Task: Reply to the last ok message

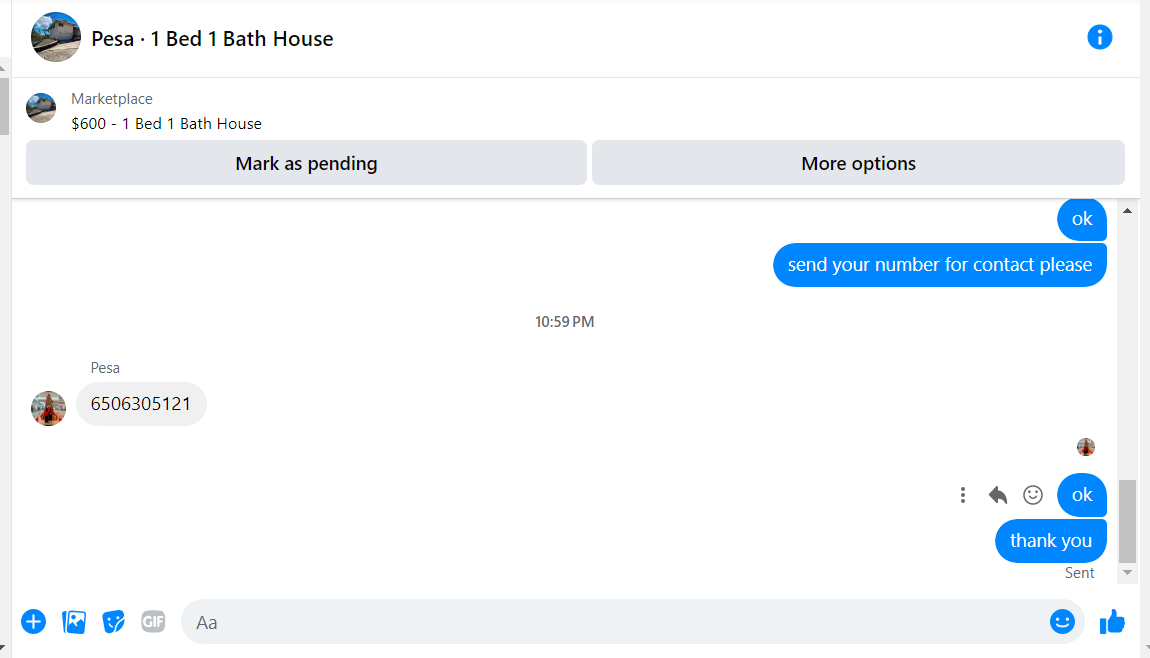Action: (997, 495)
